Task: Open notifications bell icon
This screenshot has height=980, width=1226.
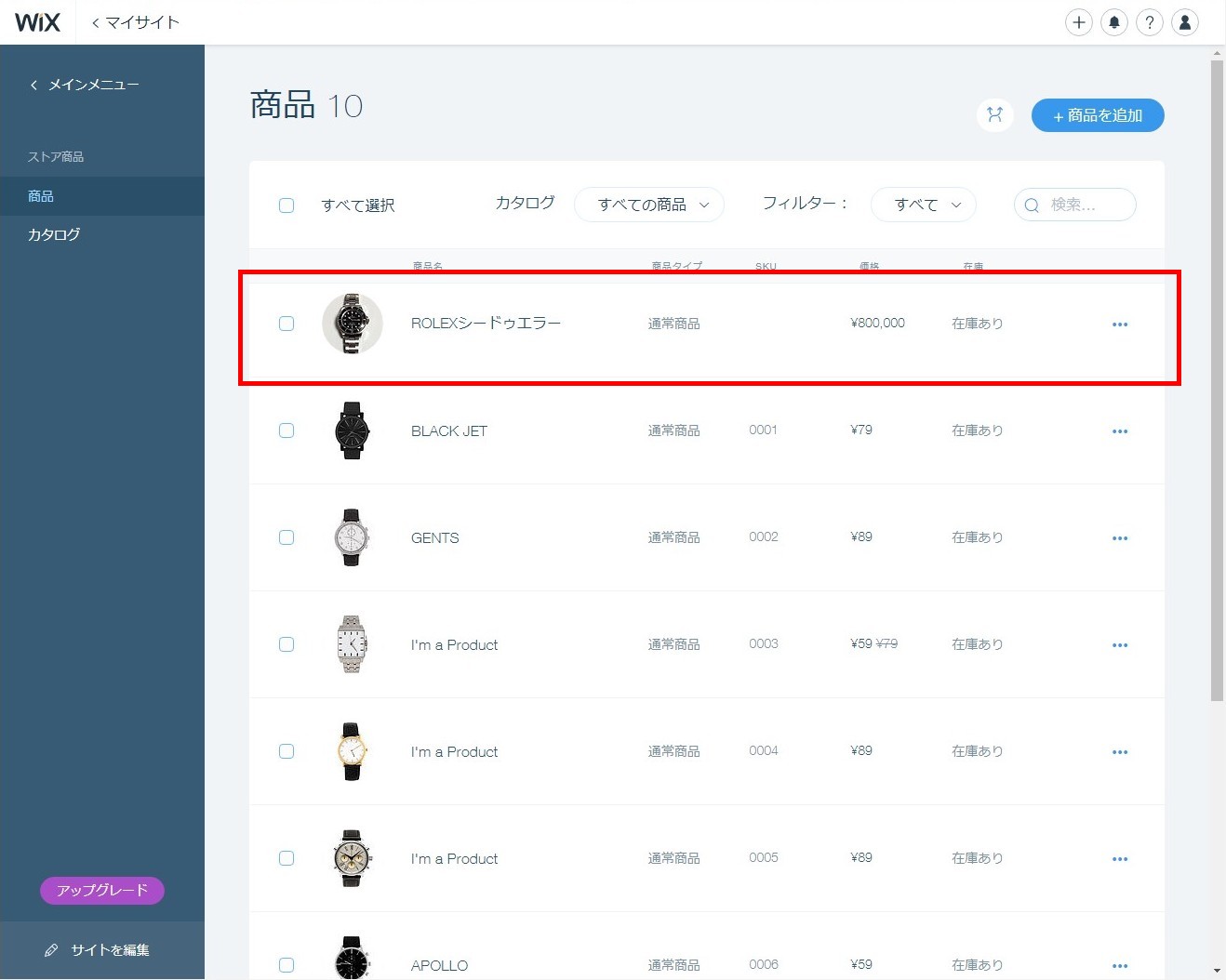Action: coord(1113,22)
